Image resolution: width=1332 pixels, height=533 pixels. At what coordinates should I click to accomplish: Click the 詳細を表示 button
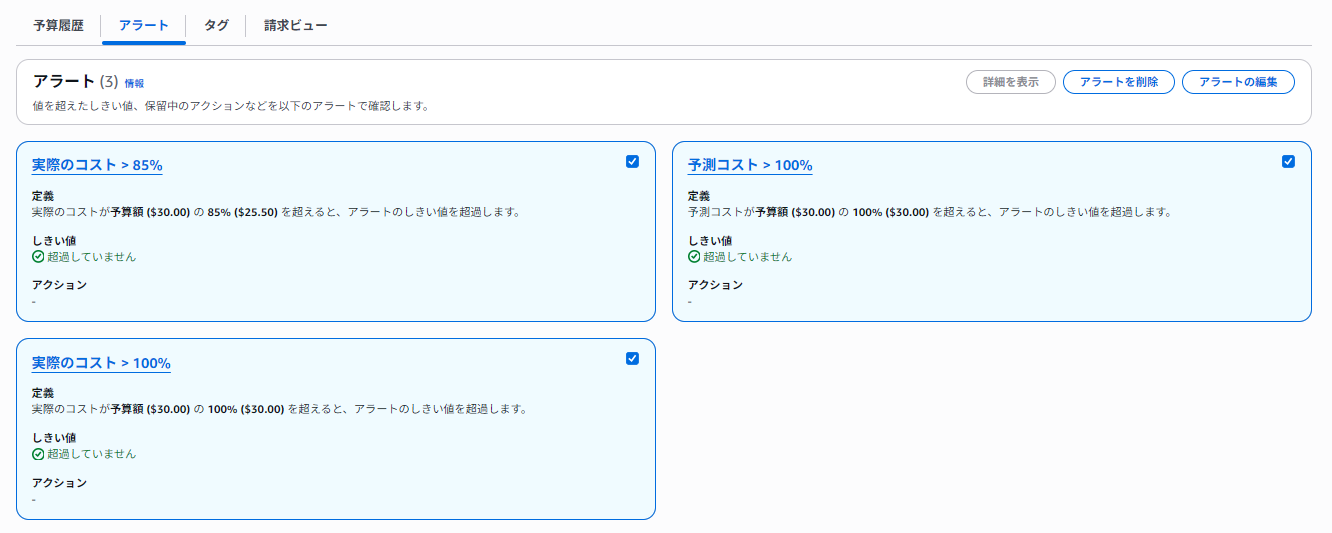click(1010, 82)
